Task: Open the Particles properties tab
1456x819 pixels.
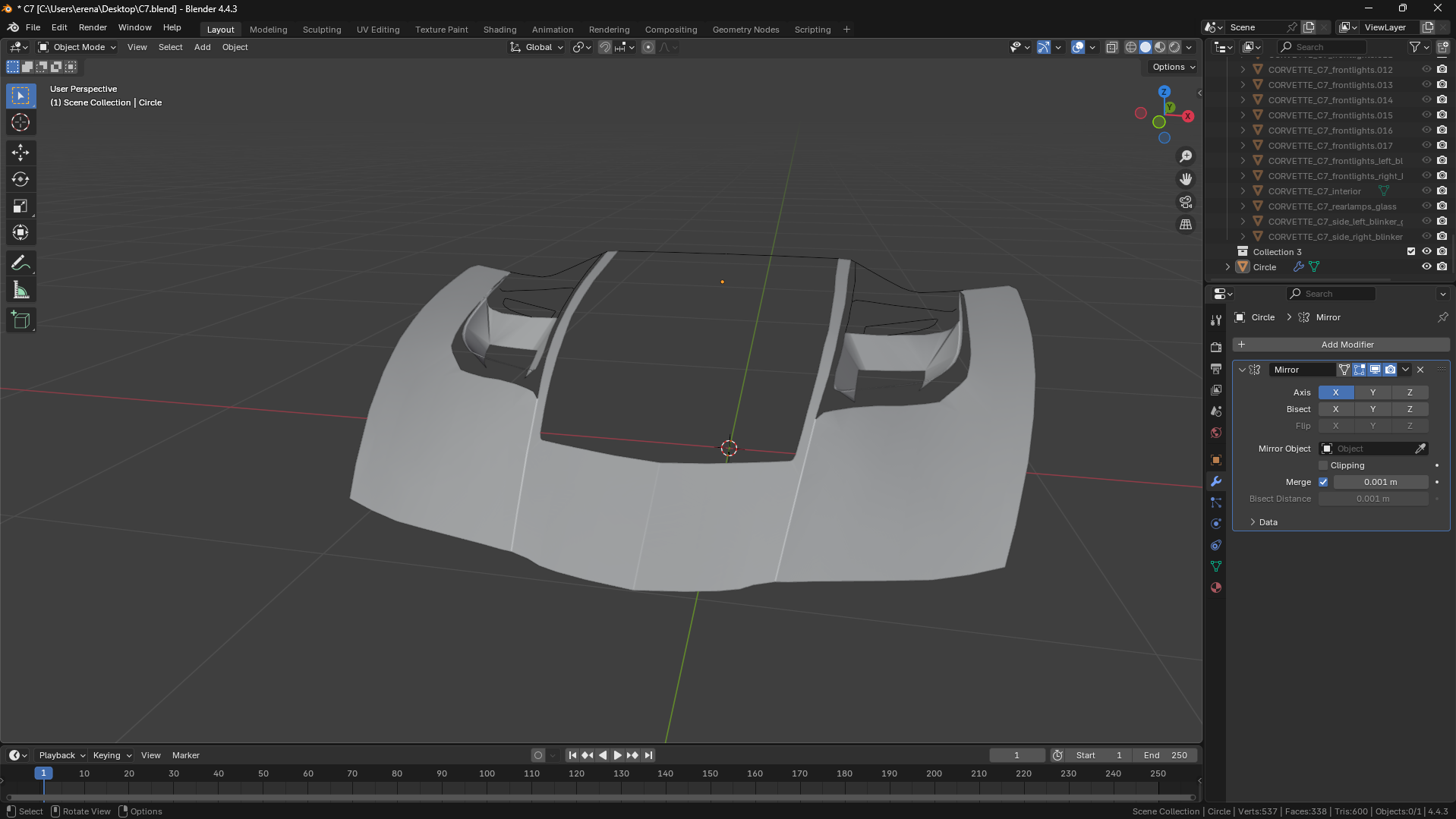Action: 1216,502
